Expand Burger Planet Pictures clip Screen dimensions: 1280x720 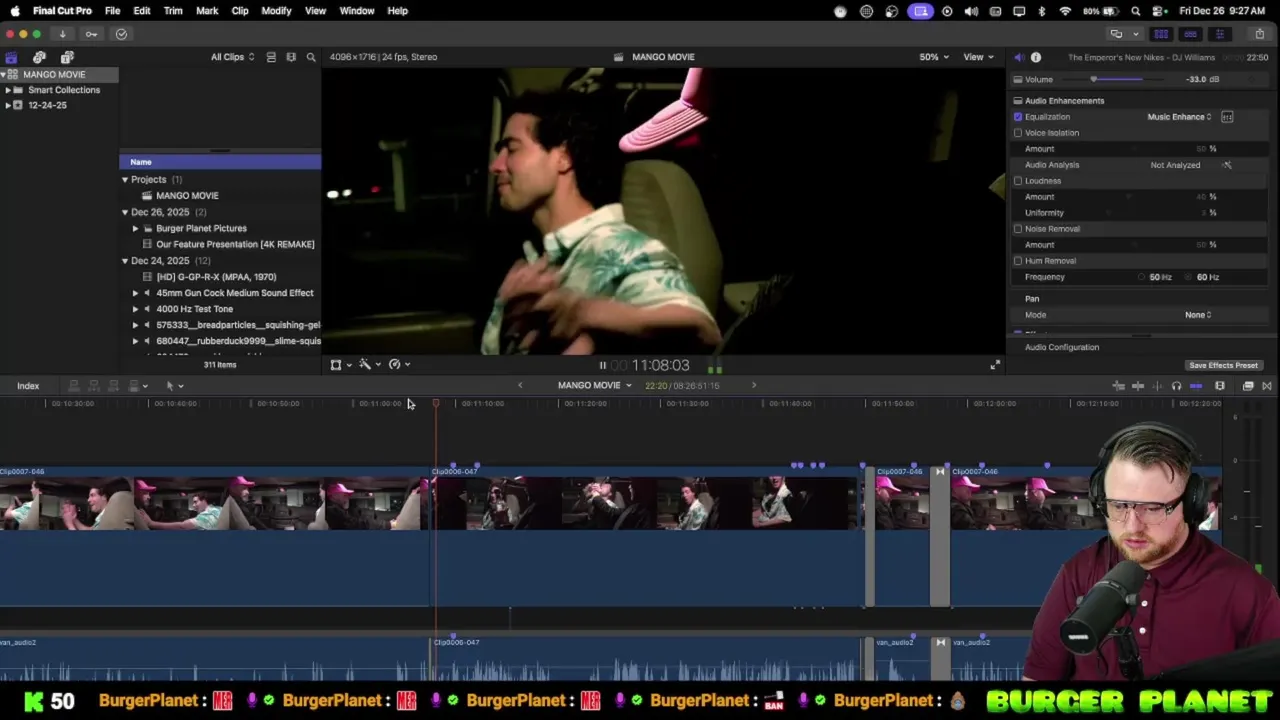(x=135, y=228)
